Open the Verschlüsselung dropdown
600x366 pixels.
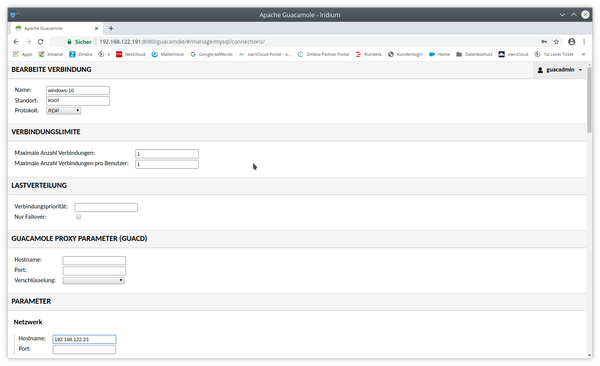pos(93,281)
